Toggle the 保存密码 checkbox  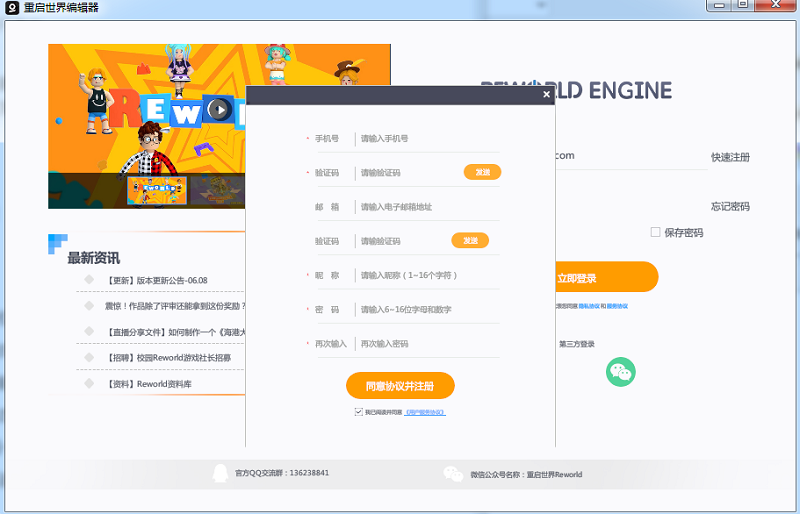point(656,232)
